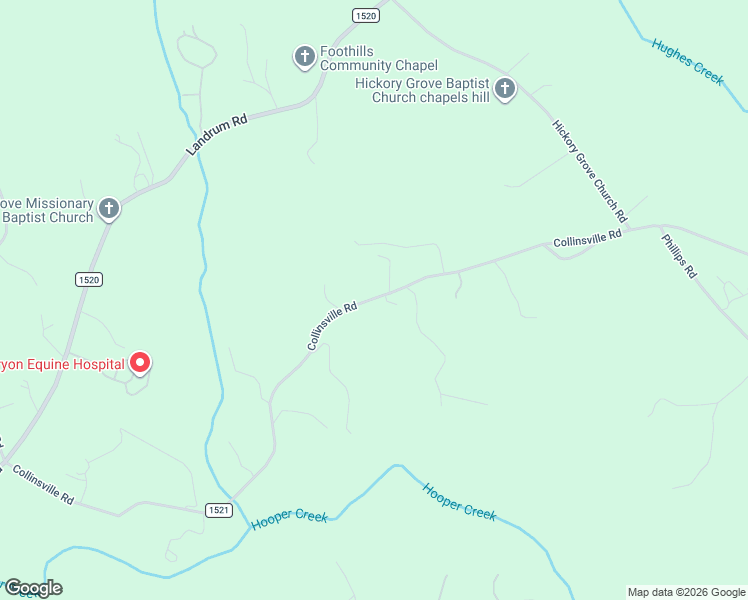Open the Tryon Equine Hospital label
This screenshot has height=600, width=748.
pyautogui.click(x=62, y=364)
